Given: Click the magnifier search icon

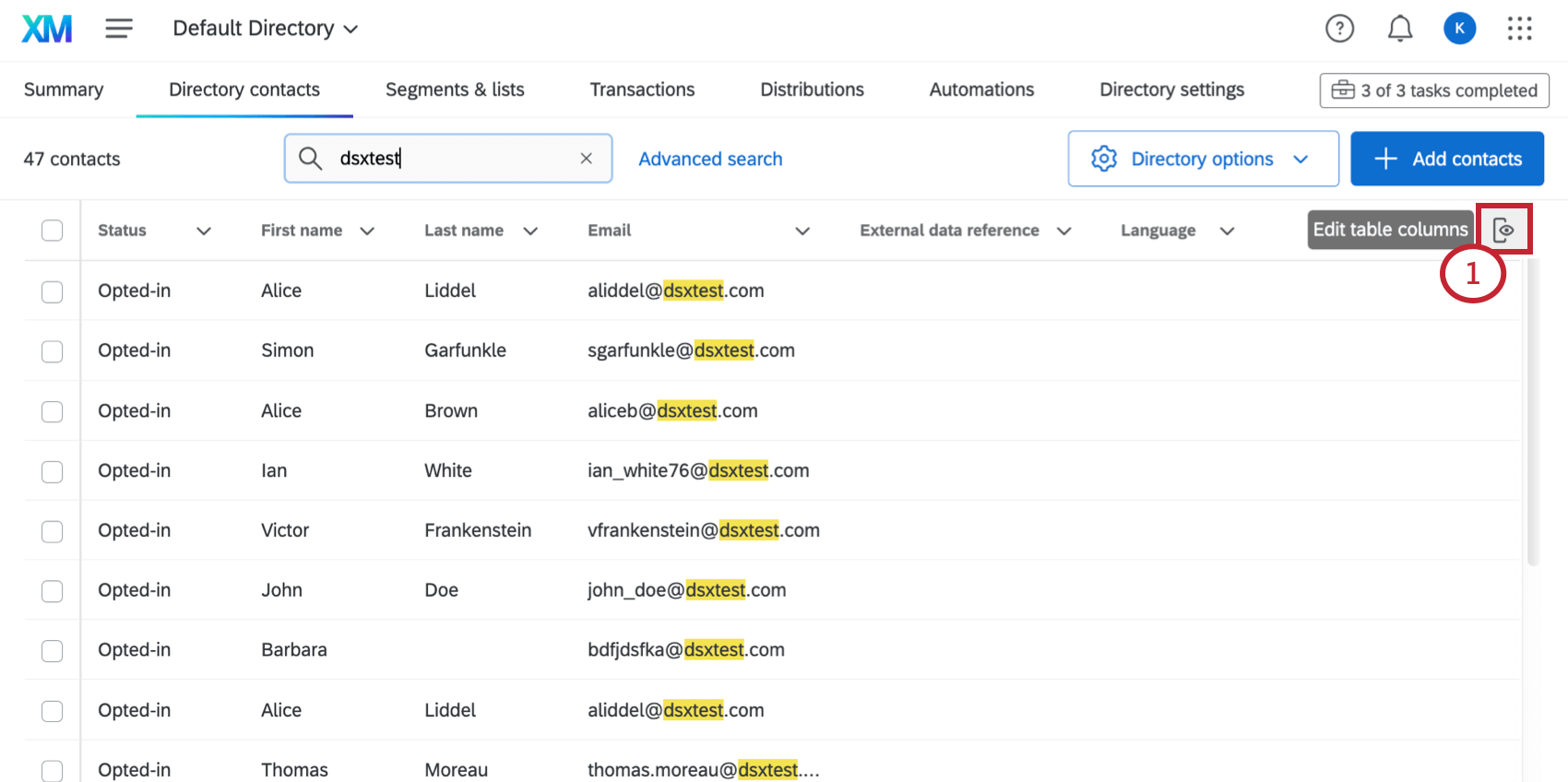Looking at the screenshot, I should pyautogui.click(x=311, y=159).
